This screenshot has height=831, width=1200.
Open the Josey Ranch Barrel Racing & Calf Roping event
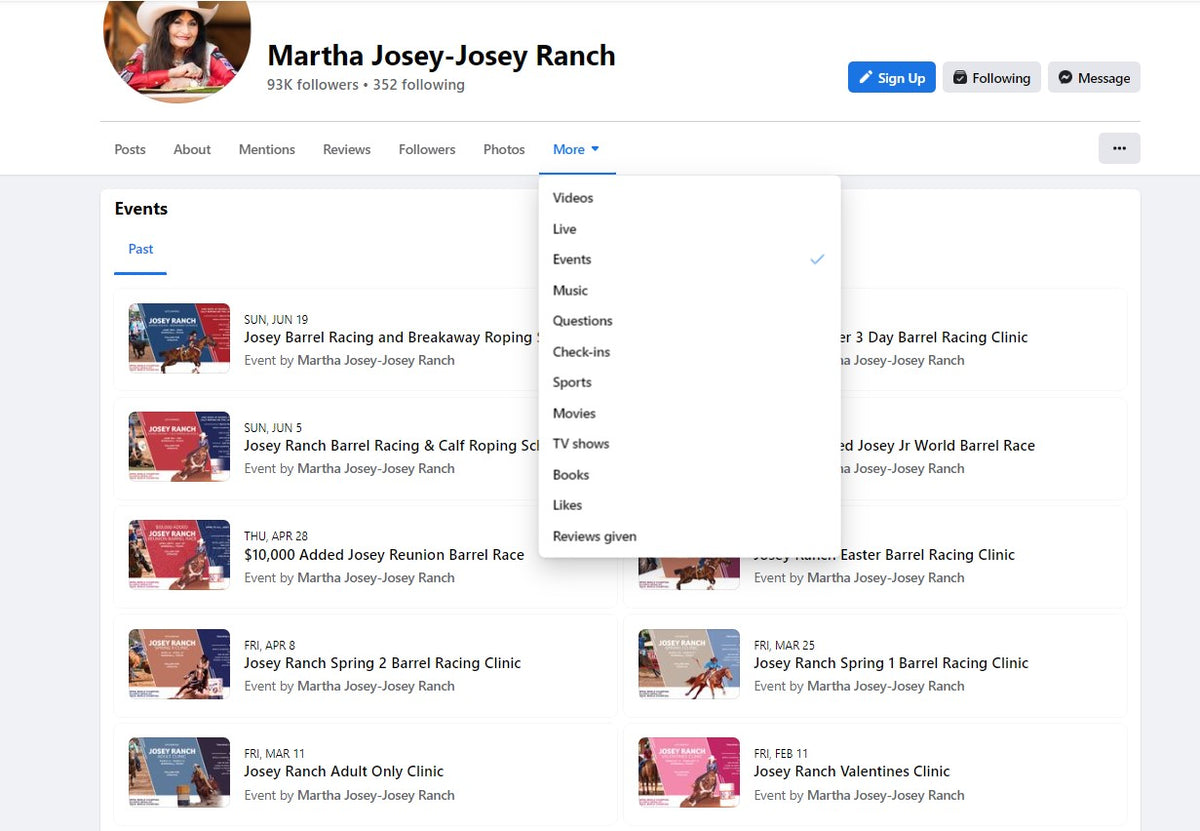click(x=392, y=446)
